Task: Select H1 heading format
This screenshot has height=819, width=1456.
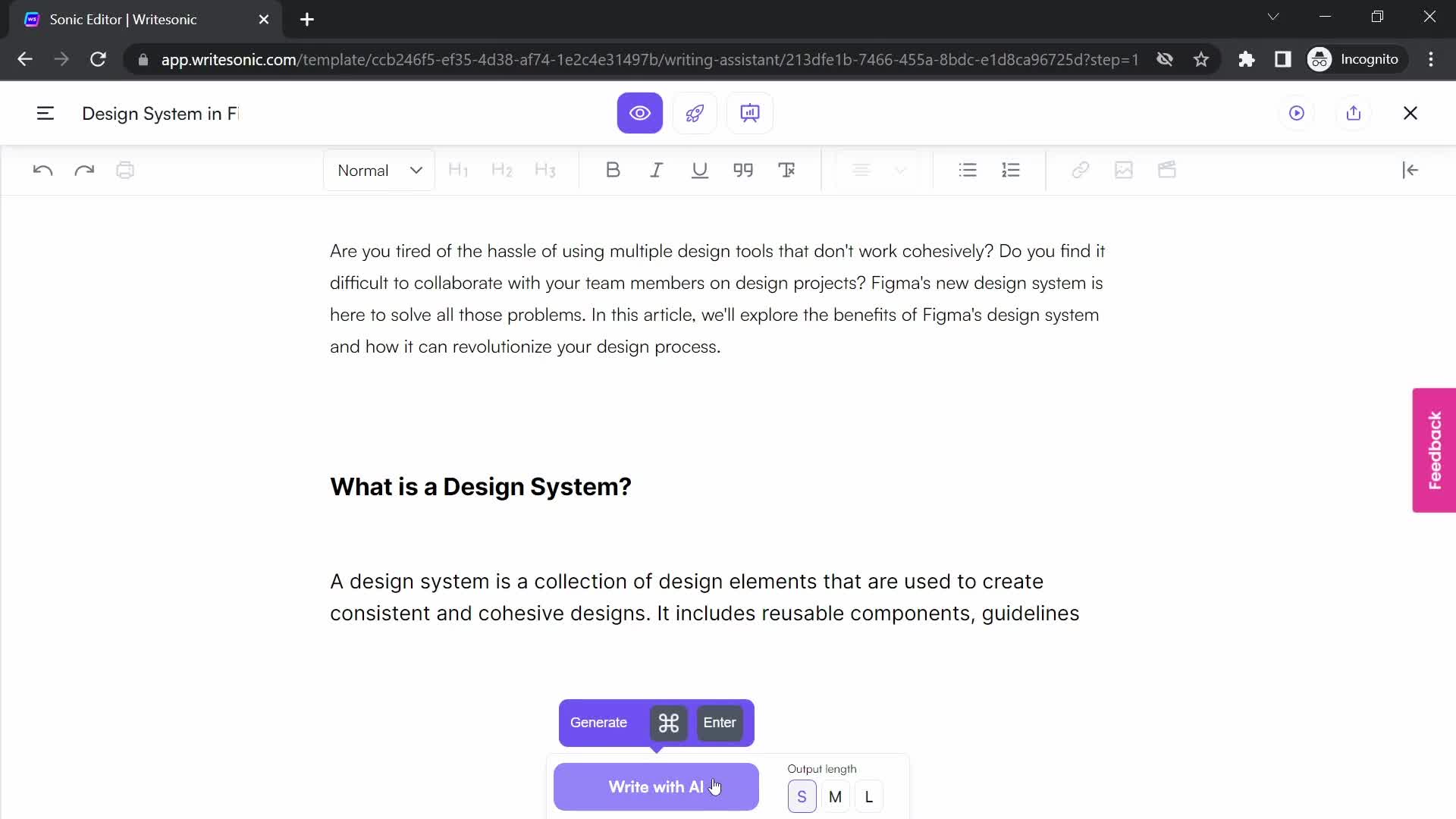Action: [x=458, y=170]
